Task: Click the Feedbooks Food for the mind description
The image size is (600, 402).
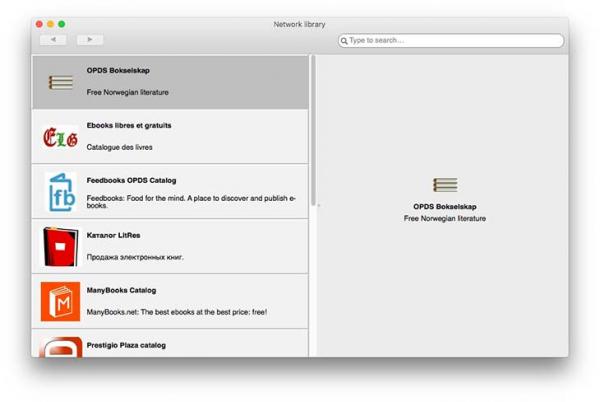Action: pos(191,202)
